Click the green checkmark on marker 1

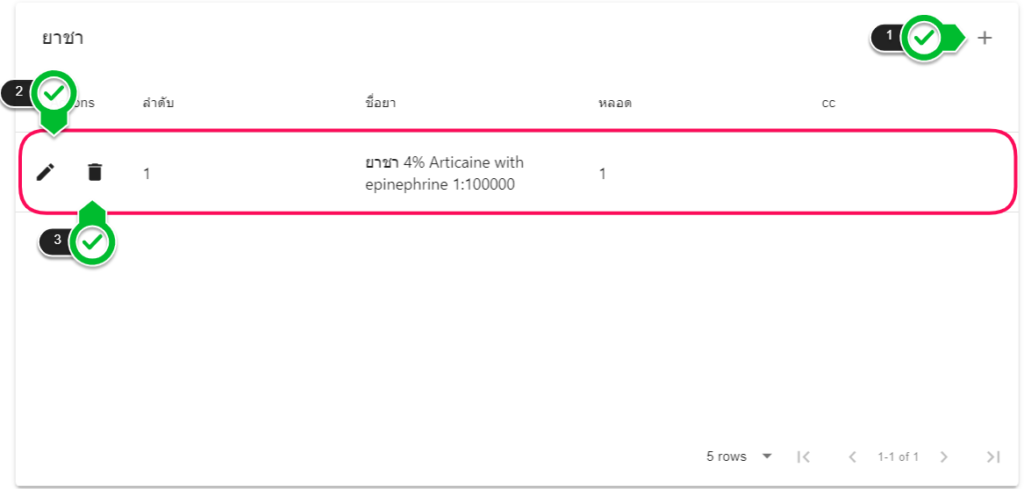tap(925, 39)
